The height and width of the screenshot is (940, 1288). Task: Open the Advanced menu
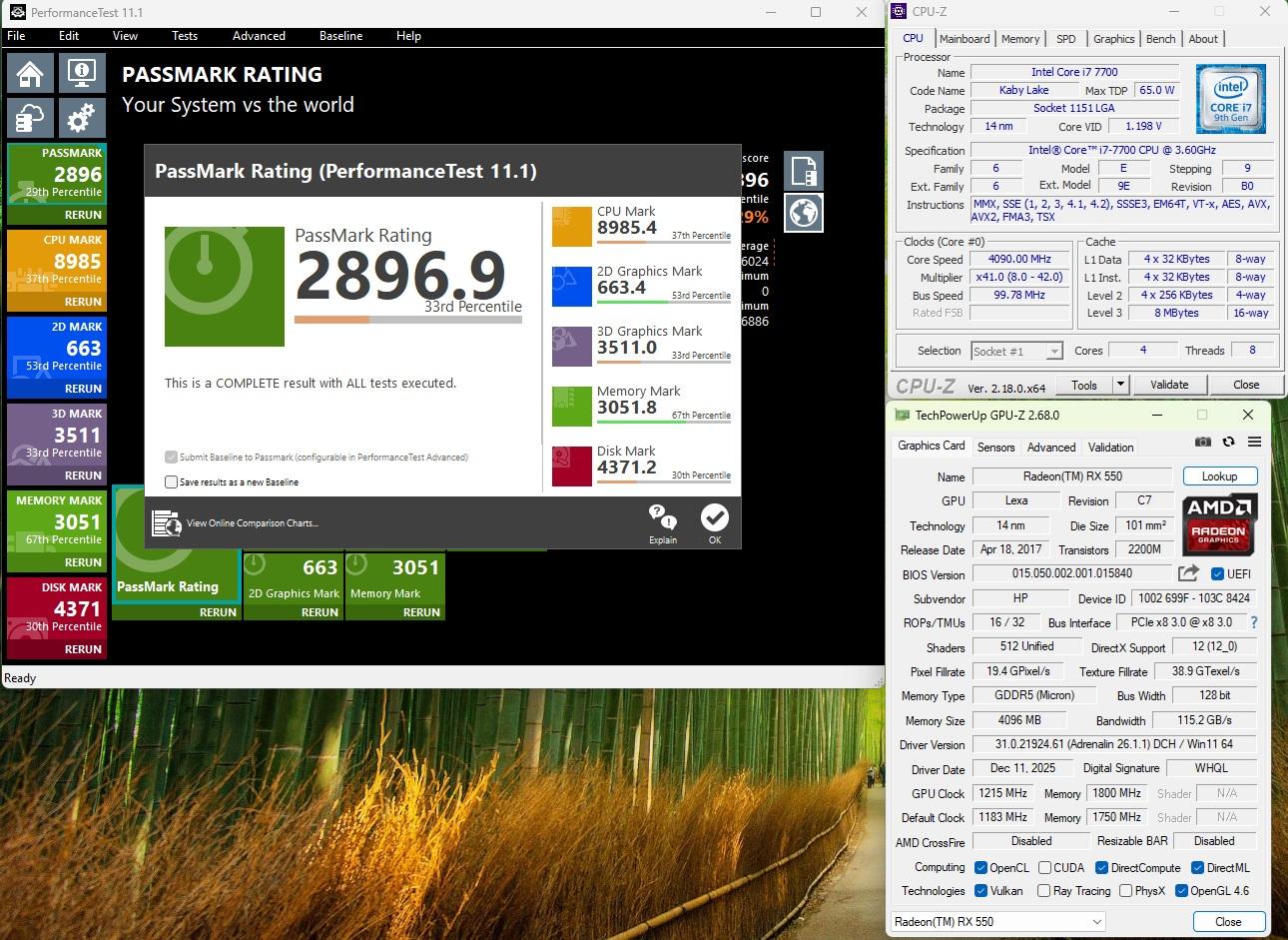coord(259,36)
